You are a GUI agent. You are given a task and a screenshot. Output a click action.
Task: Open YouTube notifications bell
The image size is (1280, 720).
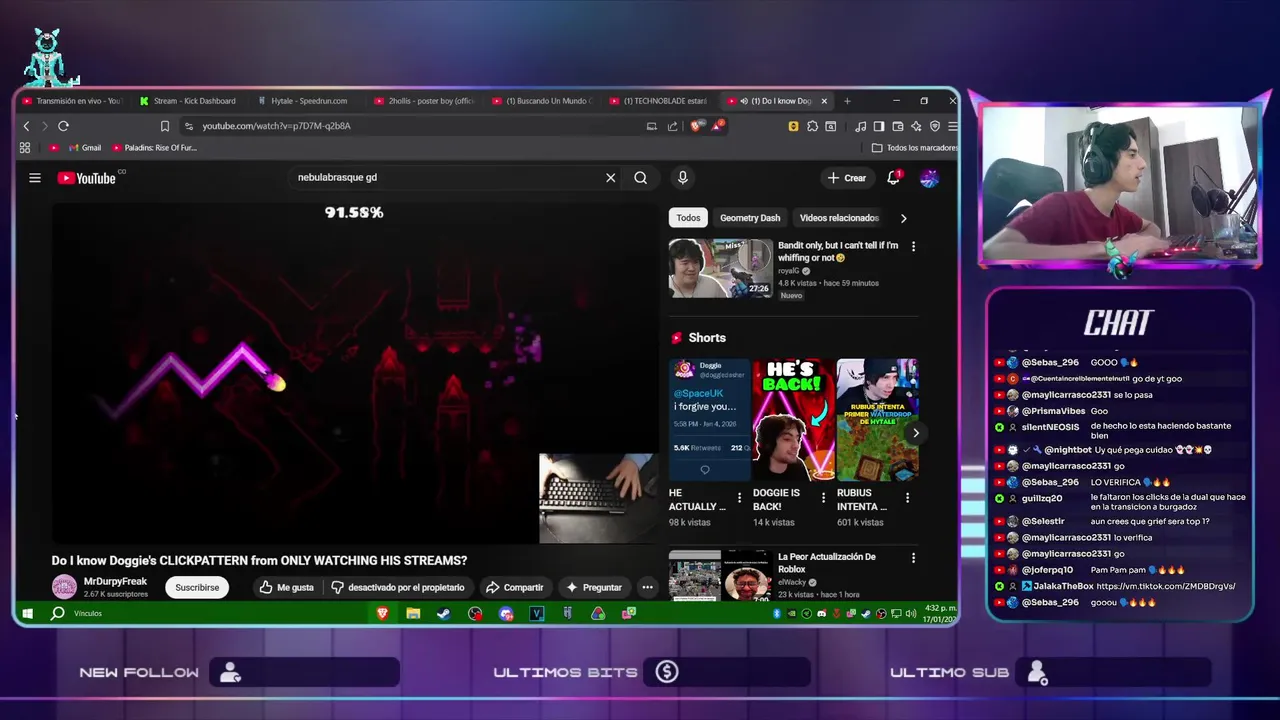894,178
